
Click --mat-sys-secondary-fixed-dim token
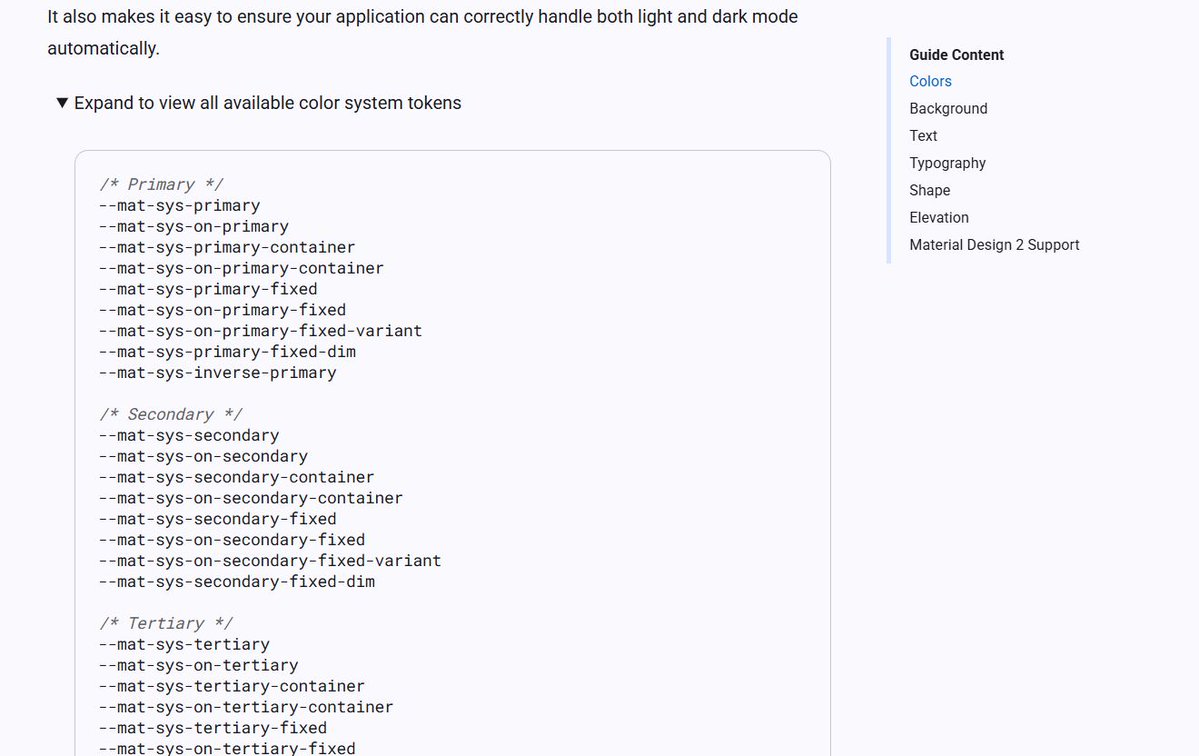coord(237,582)
